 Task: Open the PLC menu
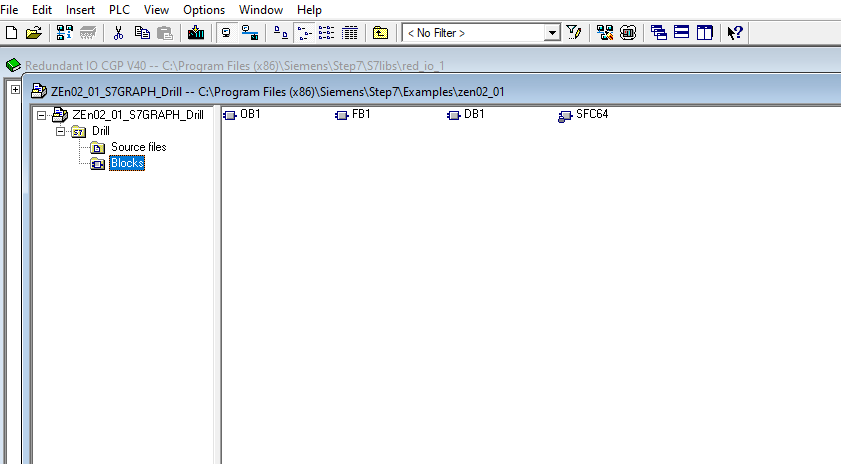119,10
